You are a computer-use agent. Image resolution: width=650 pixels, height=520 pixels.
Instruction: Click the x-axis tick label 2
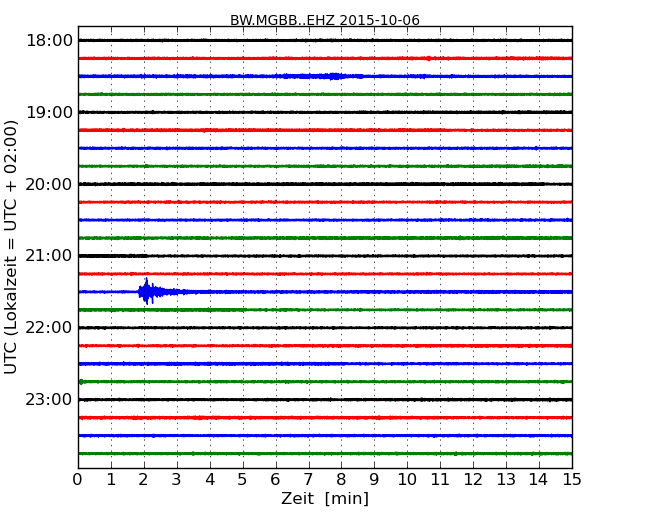[143, 480]
